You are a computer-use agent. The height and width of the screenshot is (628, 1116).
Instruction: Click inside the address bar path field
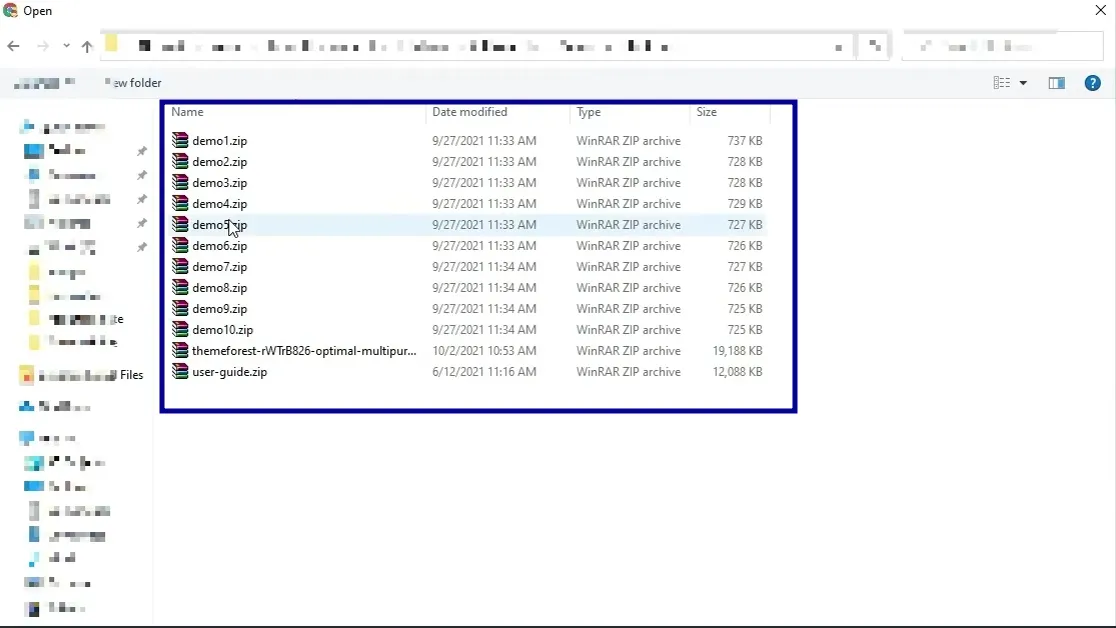coord(477,46)
